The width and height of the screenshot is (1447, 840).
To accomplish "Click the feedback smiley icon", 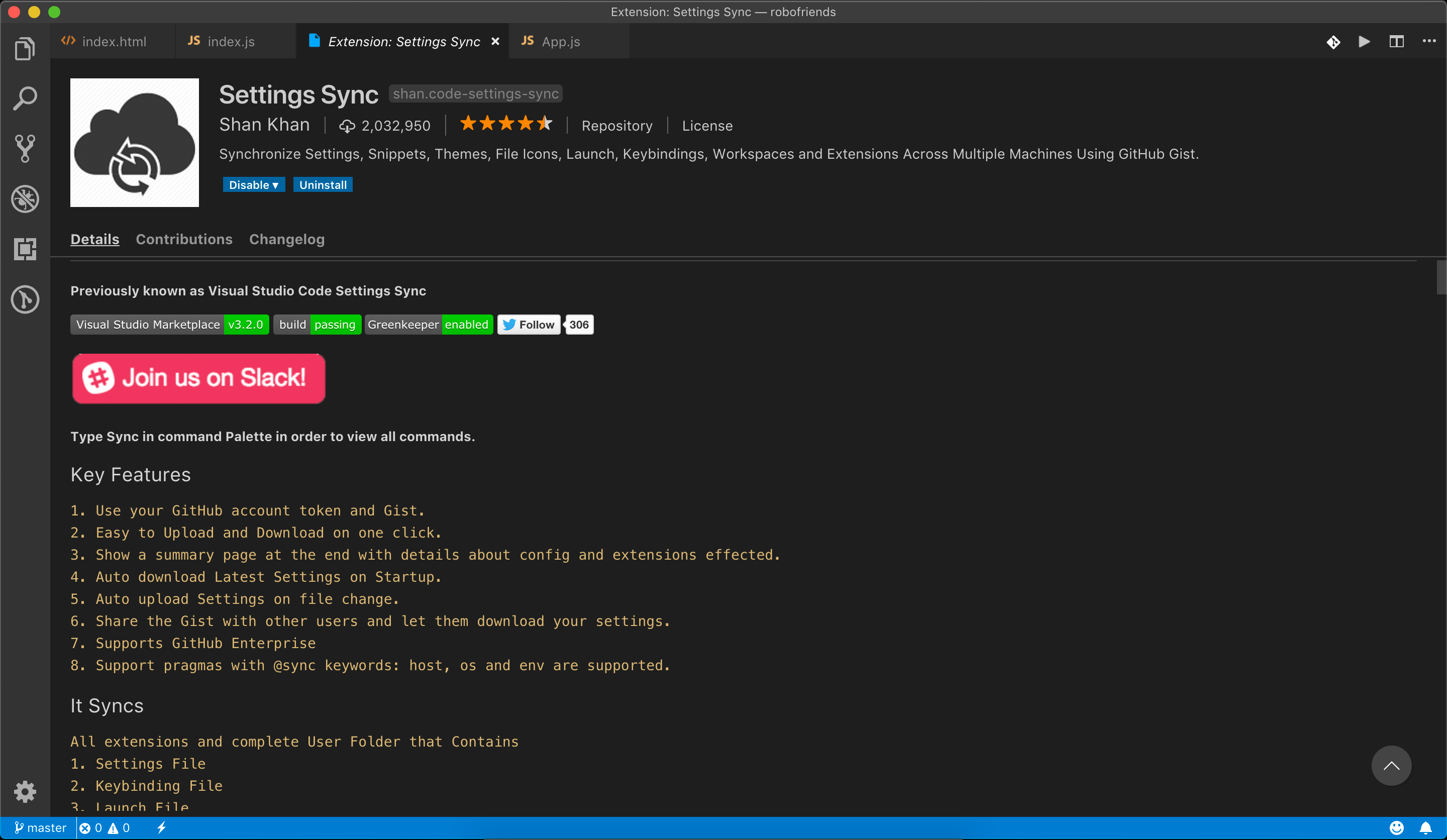I will click(1396, 827).
